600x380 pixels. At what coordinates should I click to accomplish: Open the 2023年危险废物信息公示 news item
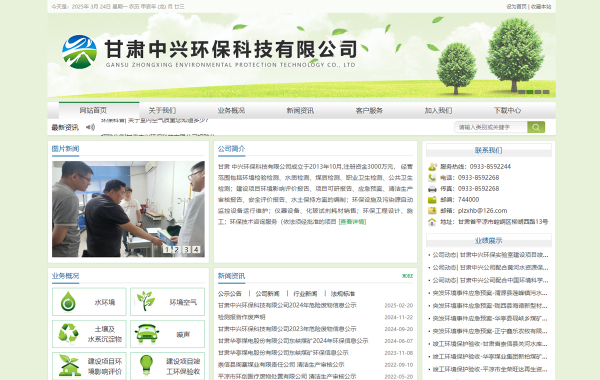click(x=287, y=329)
